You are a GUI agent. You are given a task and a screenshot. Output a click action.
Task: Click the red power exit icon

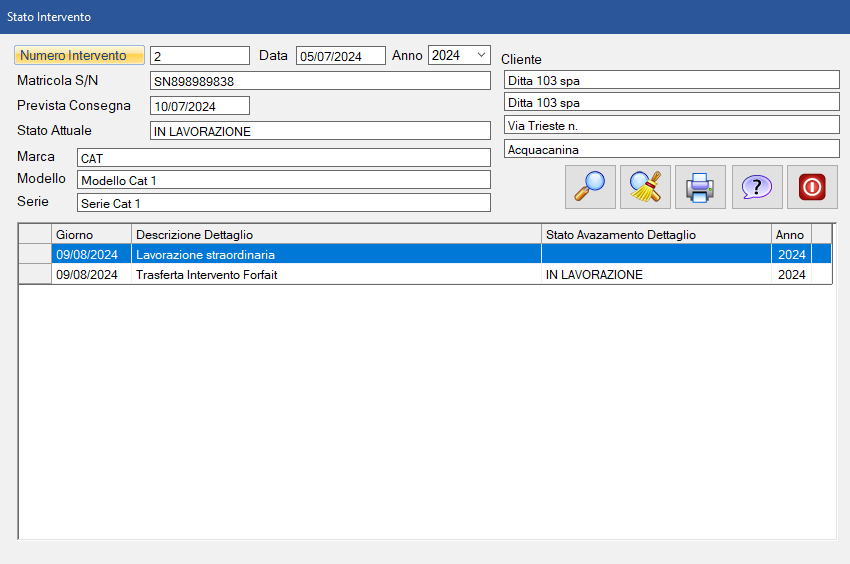[812, 187]
